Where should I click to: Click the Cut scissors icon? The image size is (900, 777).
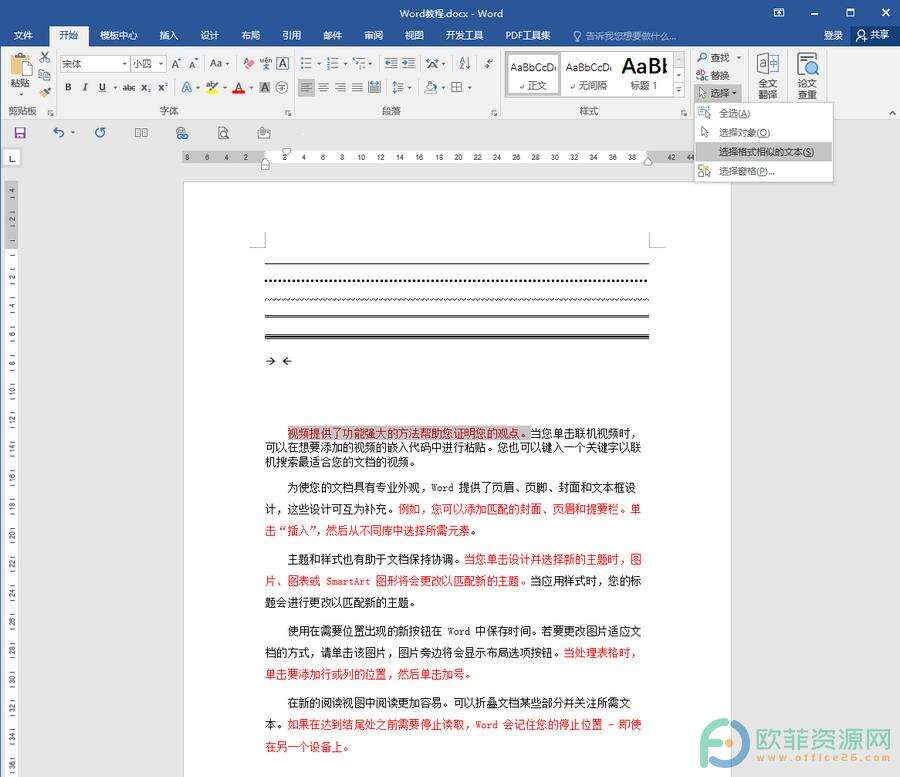(45, 57)
